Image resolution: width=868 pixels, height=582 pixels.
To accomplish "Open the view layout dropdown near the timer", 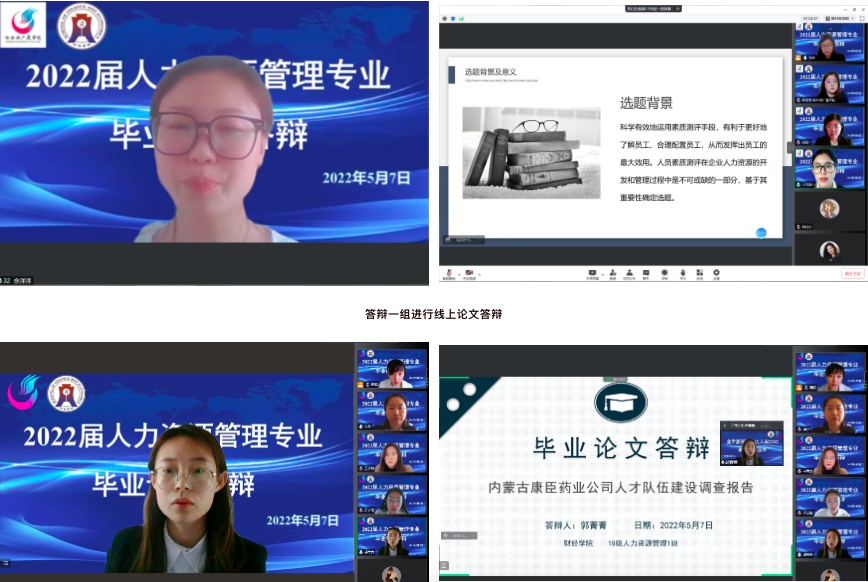I will click(x=839, y=18).
